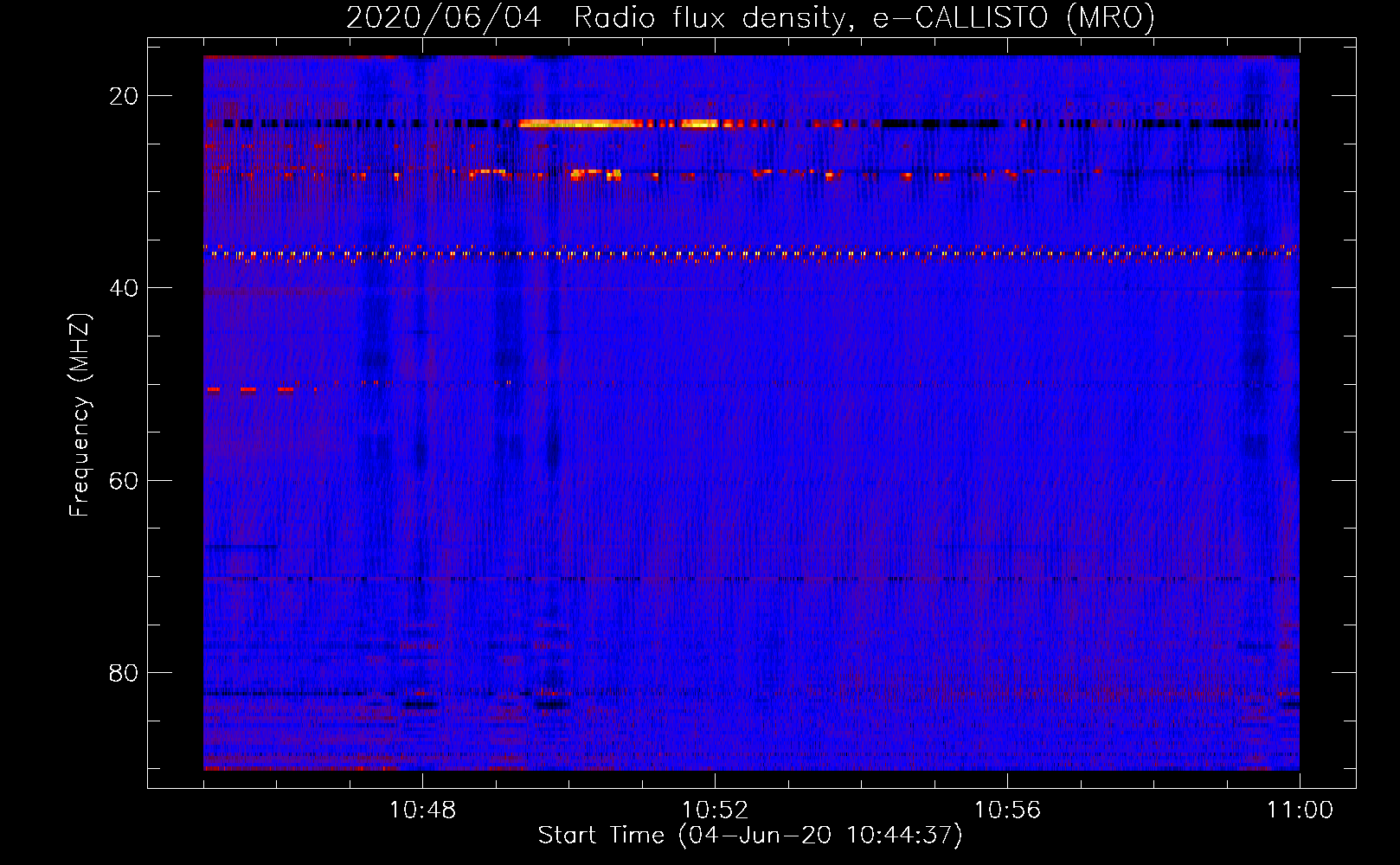Click the '11:00' time tick label

[1300, 811]
